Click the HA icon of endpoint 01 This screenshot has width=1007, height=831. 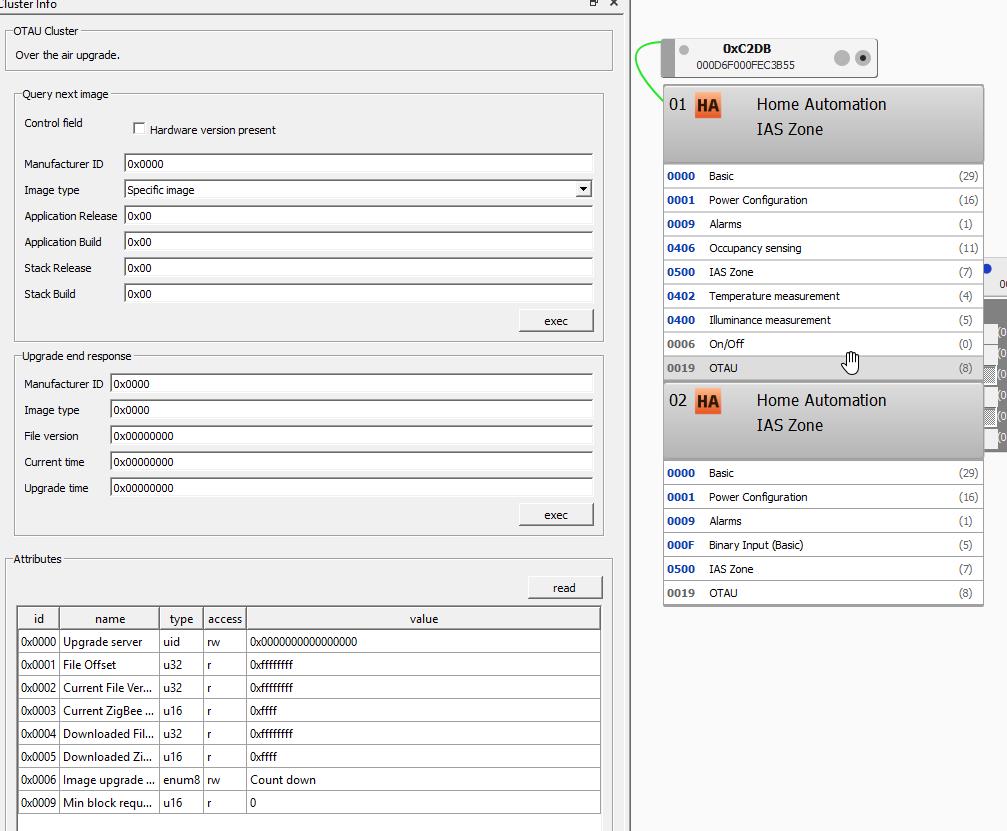pyautogui.click(x=708, y=105)
